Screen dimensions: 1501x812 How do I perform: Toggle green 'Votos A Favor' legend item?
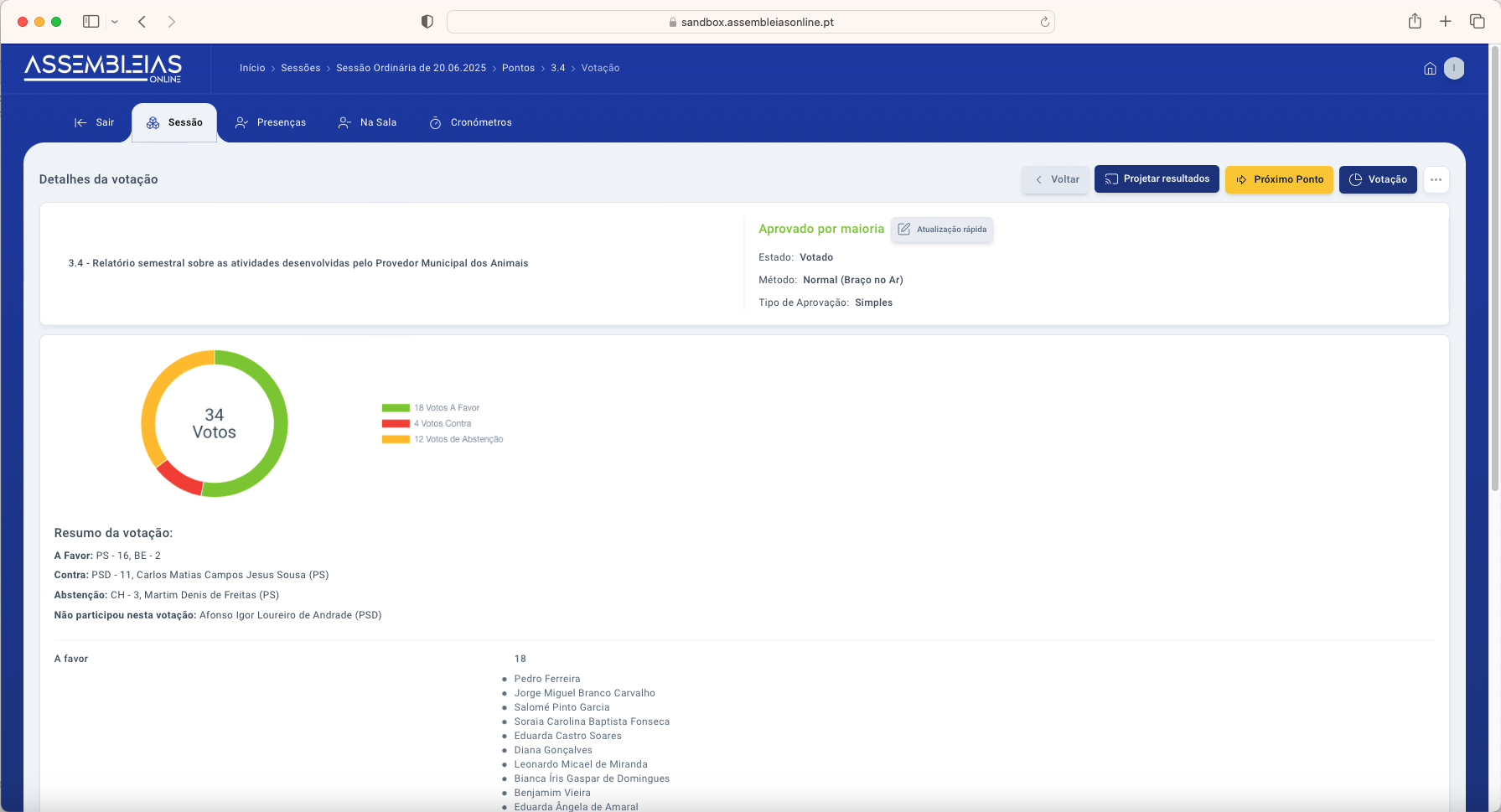pyautogui.click(x=446, y=408)
